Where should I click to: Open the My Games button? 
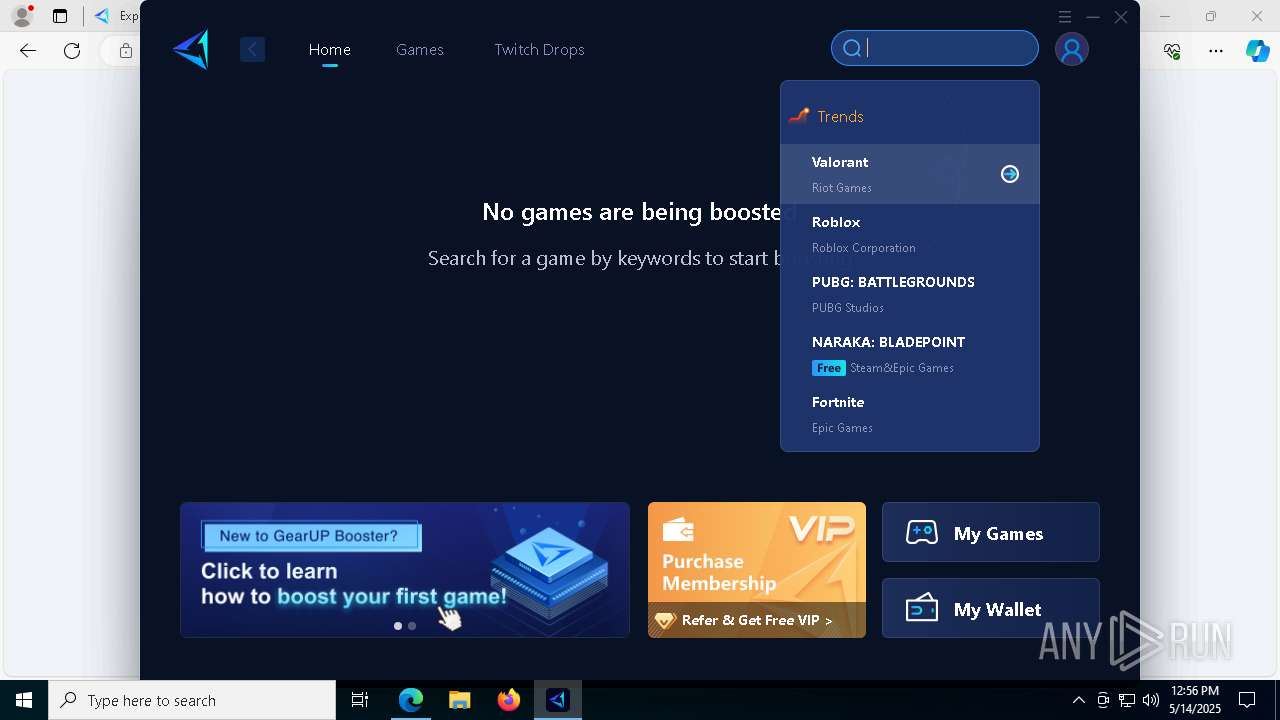pos(991,532)
